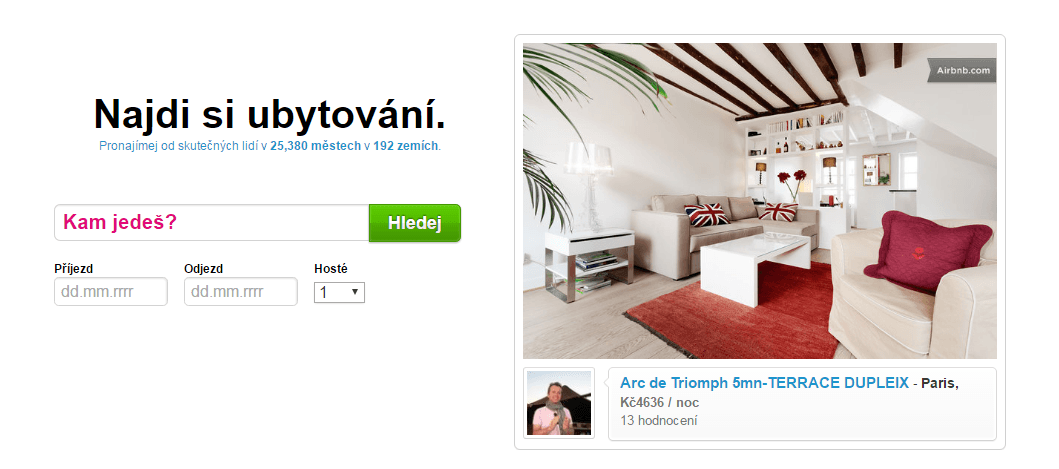Click the 'Kč4636 / noc' price text
This screenshot has width=1059, height=469.
point(659,403)
